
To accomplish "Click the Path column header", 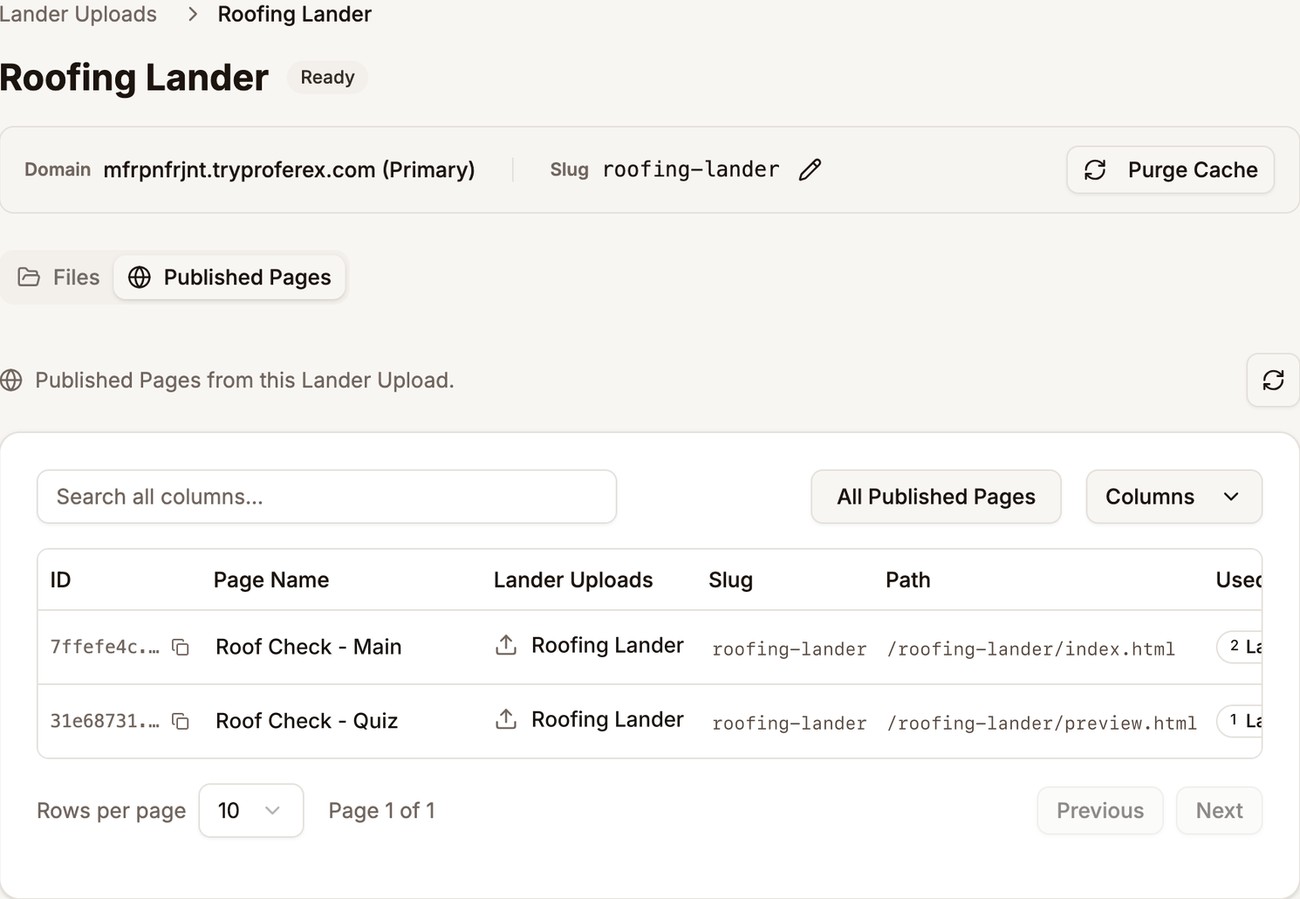I will 908,580.
